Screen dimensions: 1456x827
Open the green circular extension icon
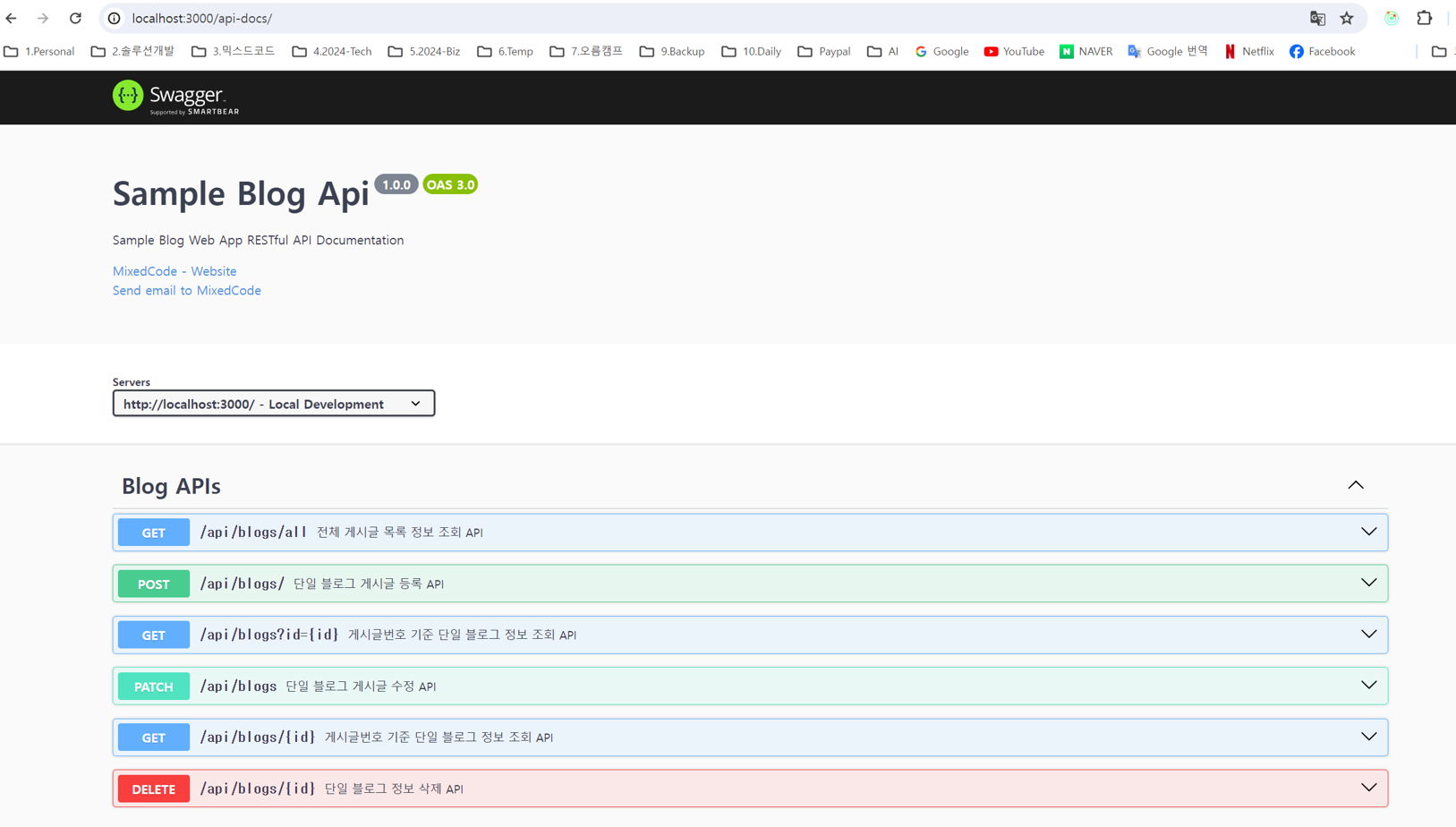(1392, 18)
